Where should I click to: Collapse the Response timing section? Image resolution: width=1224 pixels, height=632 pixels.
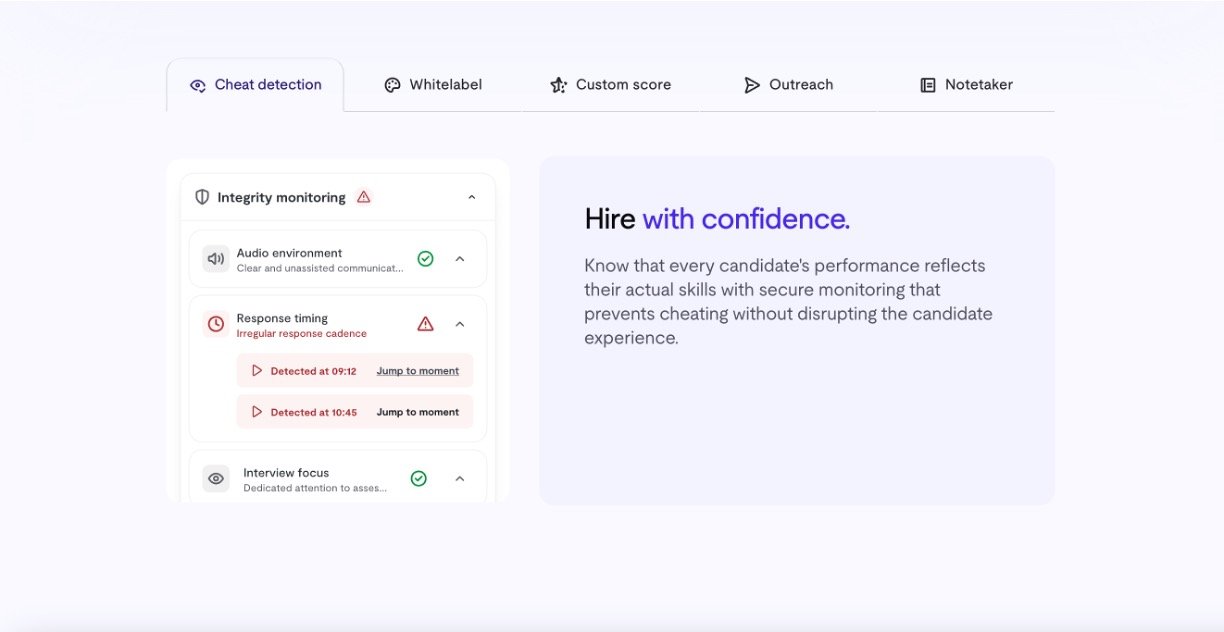coord(460,324)
